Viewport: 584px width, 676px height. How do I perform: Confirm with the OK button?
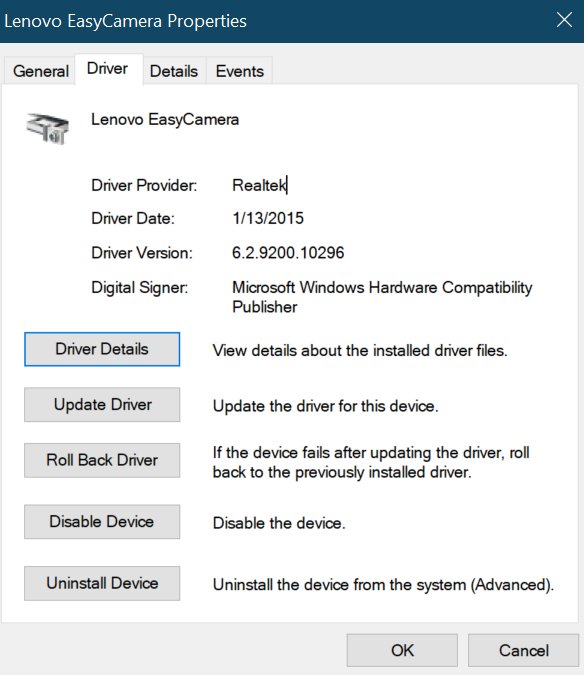click(402, 650)
